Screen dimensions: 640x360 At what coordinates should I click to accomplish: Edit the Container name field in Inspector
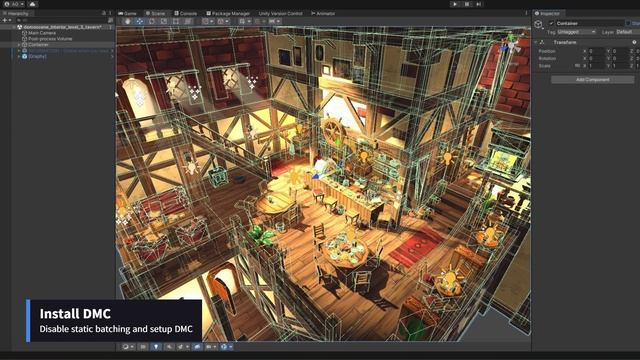pos(590,23)
